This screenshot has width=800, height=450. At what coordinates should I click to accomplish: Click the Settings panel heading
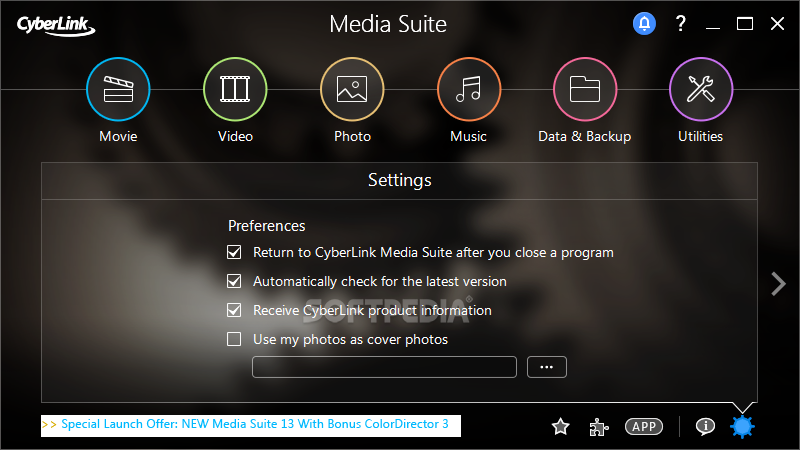pos(399,181)
